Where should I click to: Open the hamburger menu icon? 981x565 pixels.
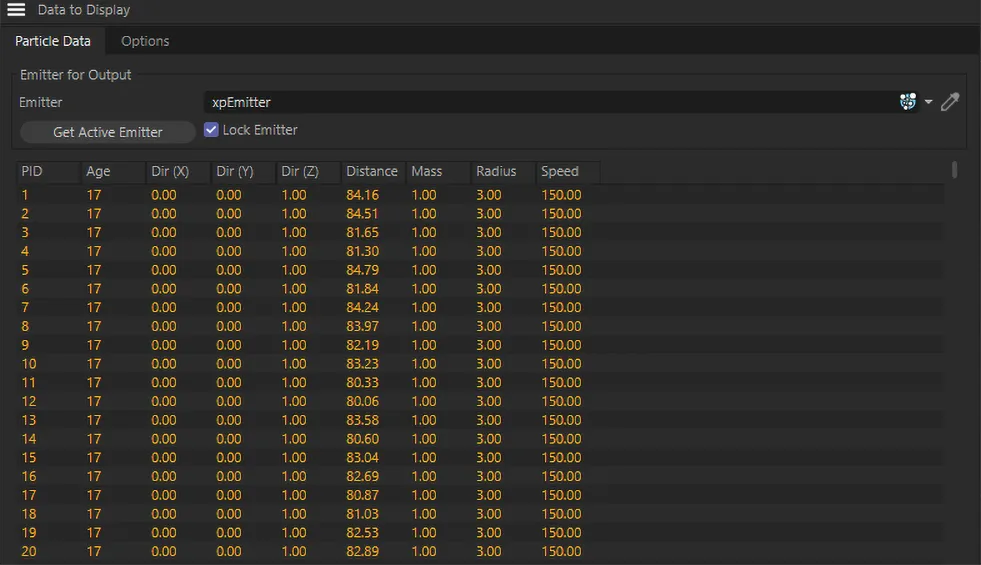click(x=16, y=10)
